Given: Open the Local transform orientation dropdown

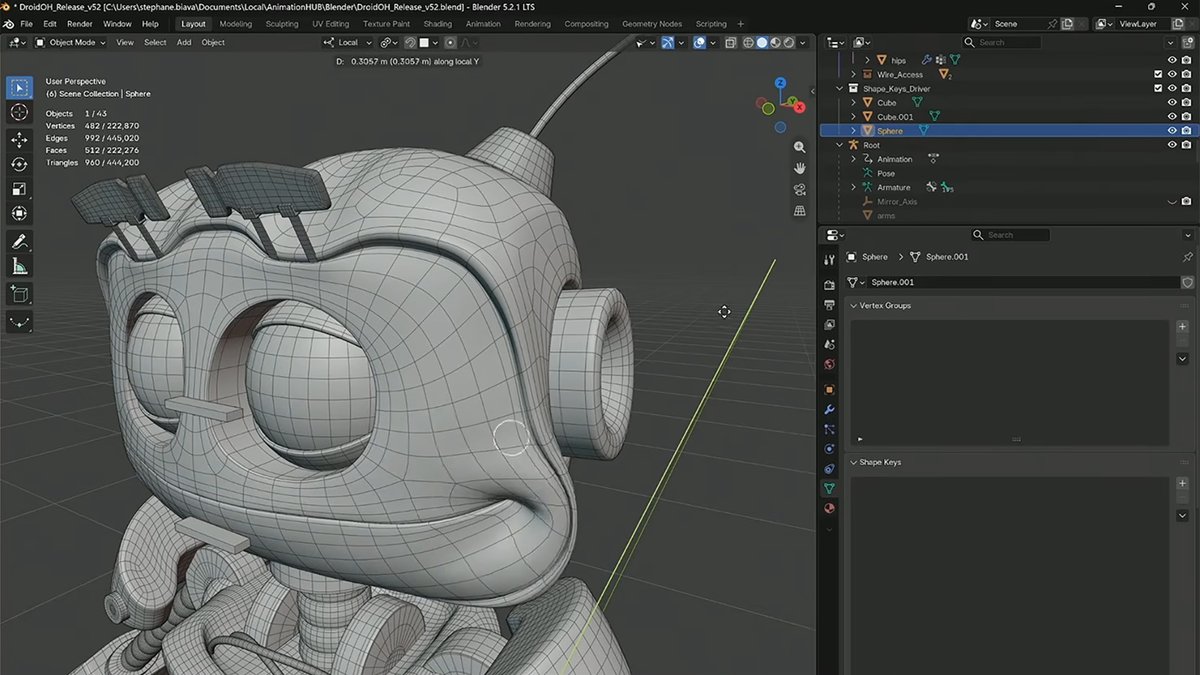Looking at the screenshot, I should coord(347,42).
